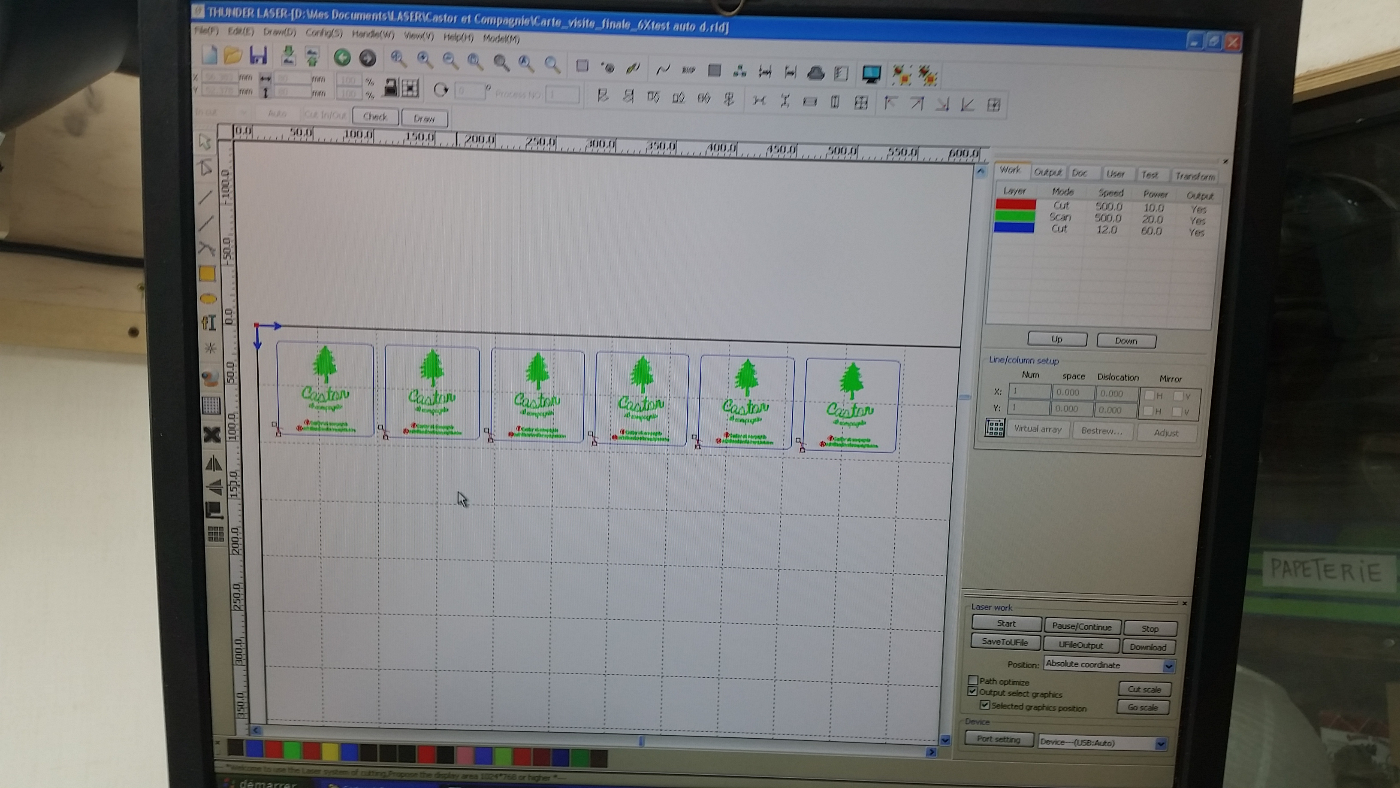
Task: Click the Delete X tool in sidebar
Action: coord(212,434)
